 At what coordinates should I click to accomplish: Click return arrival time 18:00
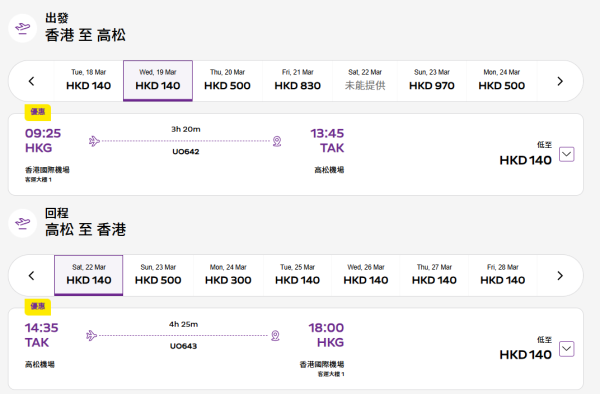[326, 328]
